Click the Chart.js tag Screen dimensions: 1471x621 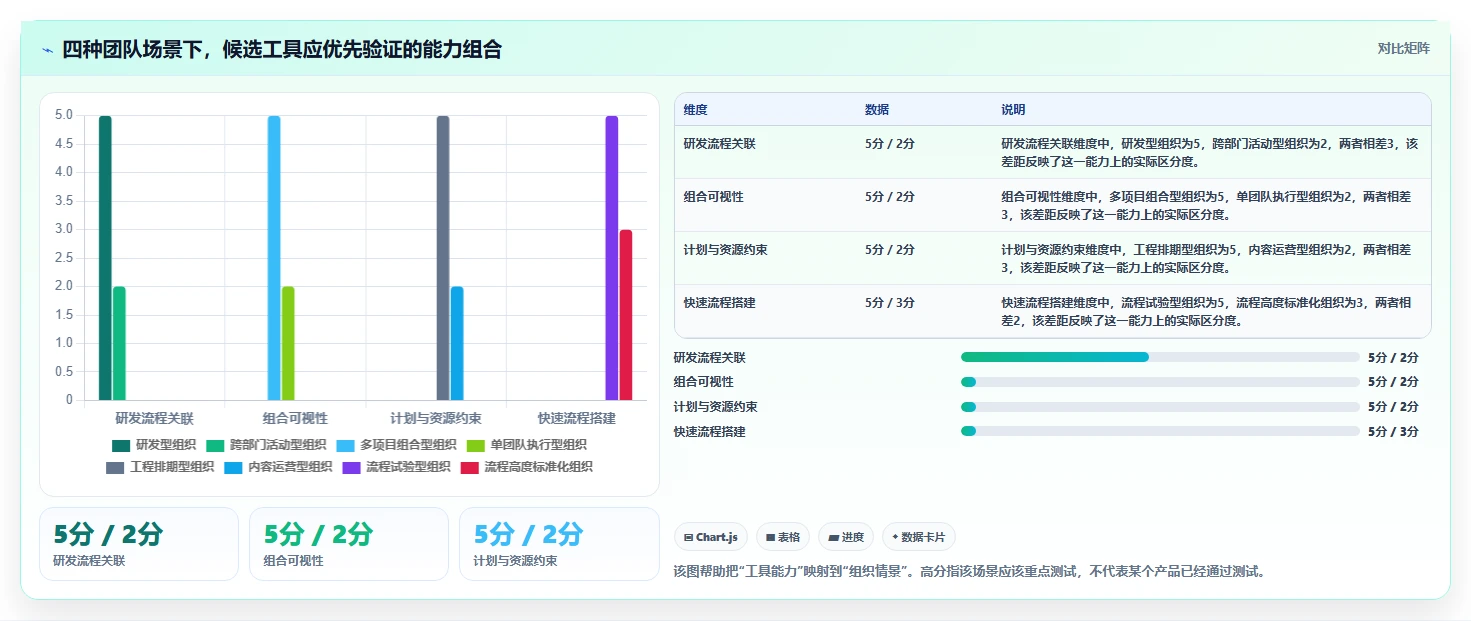(x=711, y=537)
